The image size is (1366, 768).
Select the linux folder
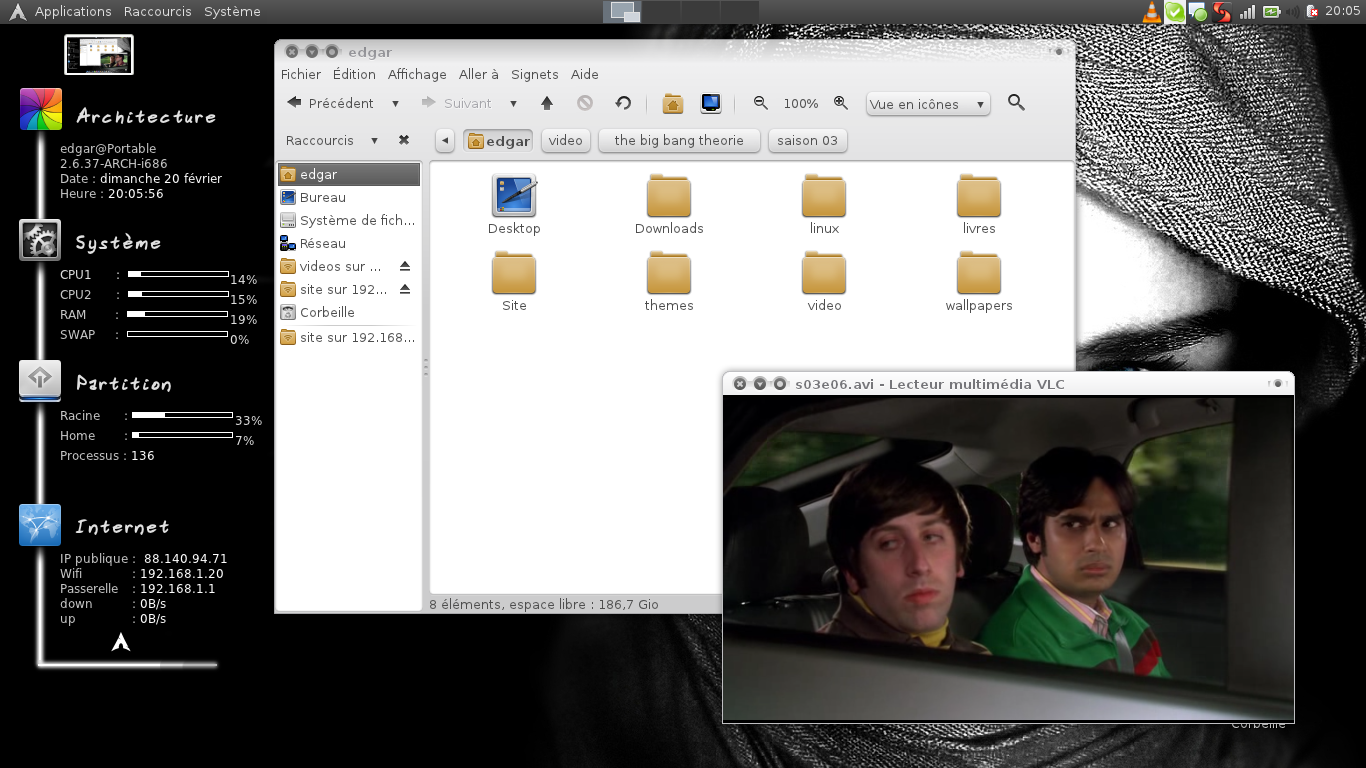pyautogui.click(x=824, y=205)
